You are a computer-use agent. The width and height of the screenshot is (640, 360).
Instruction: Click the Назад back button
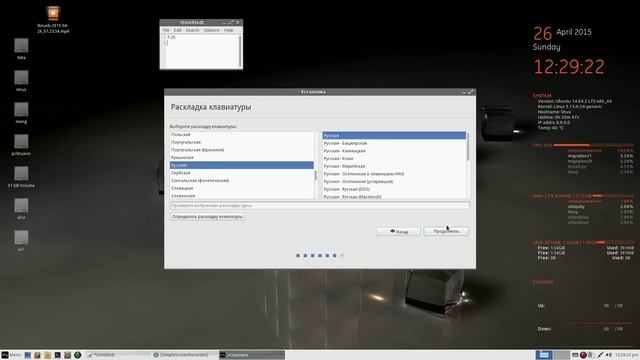pos(398,231)
